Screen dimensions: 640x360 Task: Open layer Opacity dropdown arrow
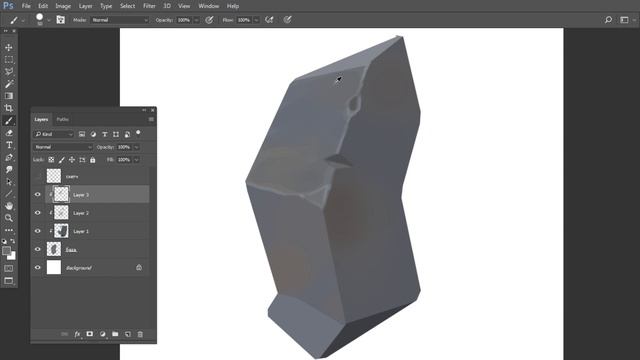(136, 147)
